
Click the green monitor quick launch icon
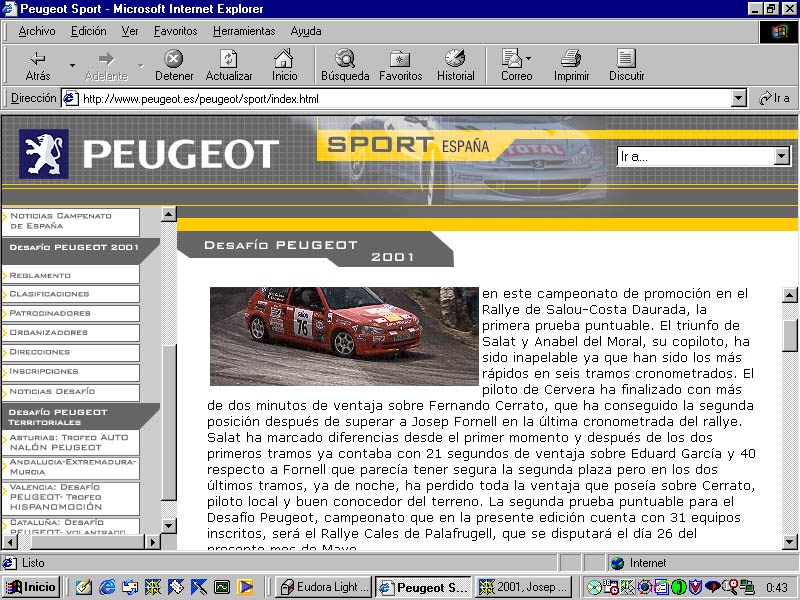pos(222,587)
